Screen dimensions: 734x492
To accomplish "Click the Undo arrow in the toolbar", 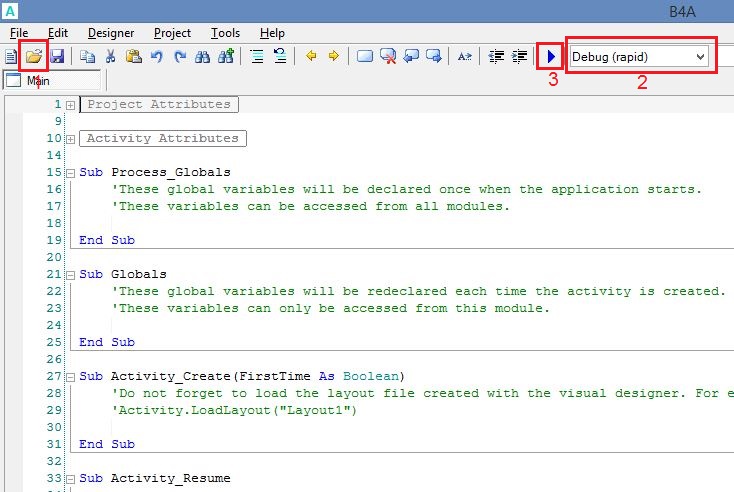I will 157,57.
